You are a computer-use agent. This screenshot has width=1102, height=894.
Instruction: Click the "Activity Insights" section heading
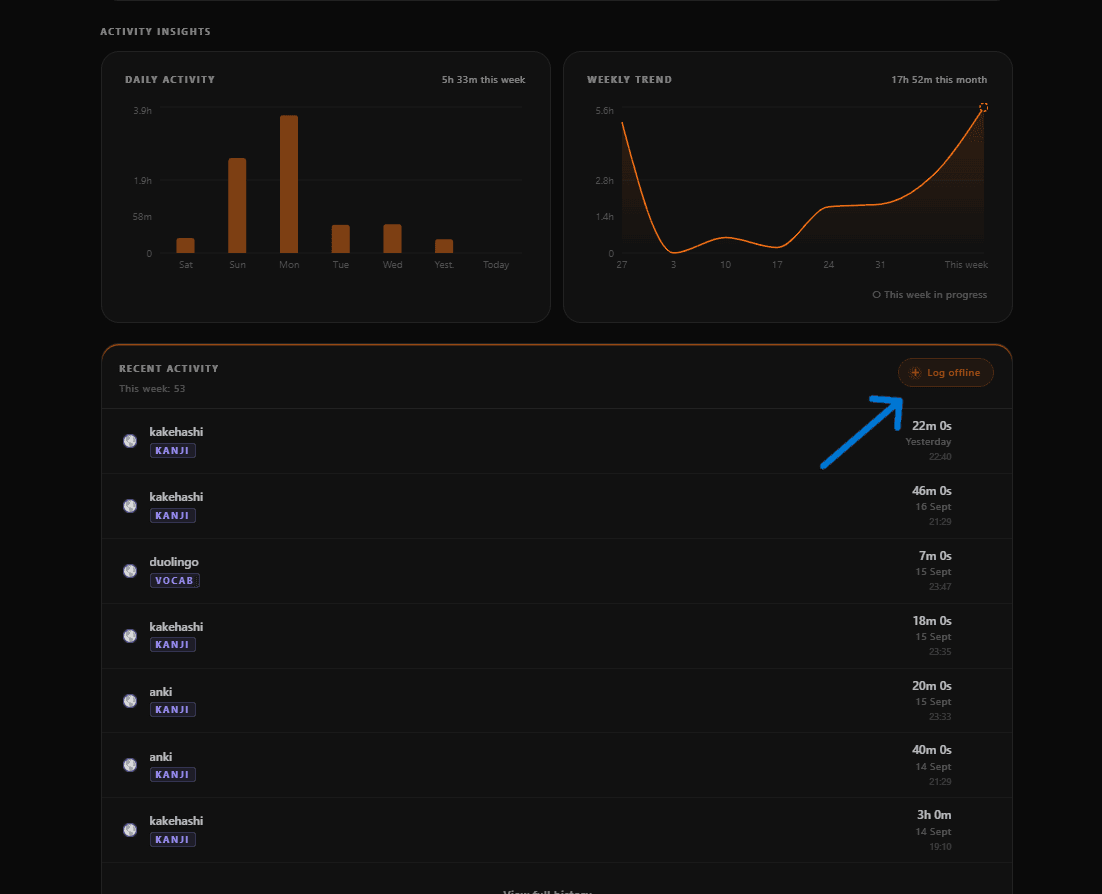(155, 32)
